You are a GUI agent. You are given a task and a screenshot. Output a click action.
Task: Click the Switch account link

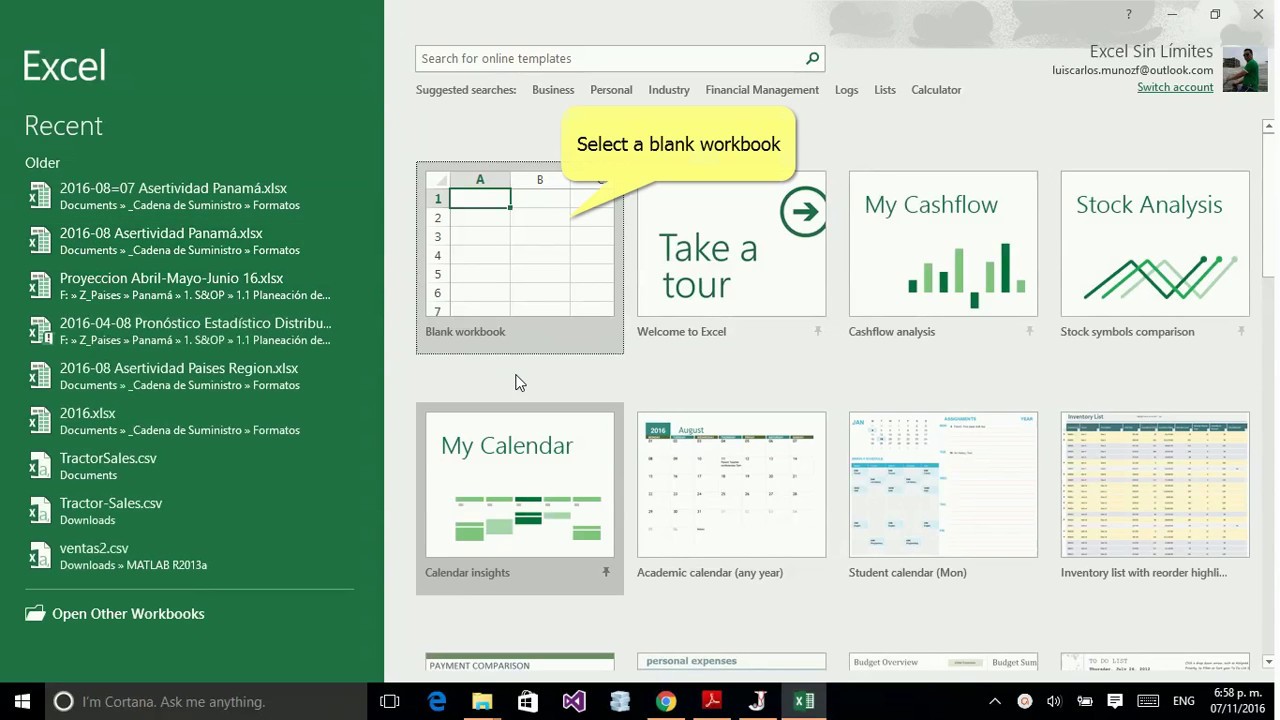pos(1175,87)
